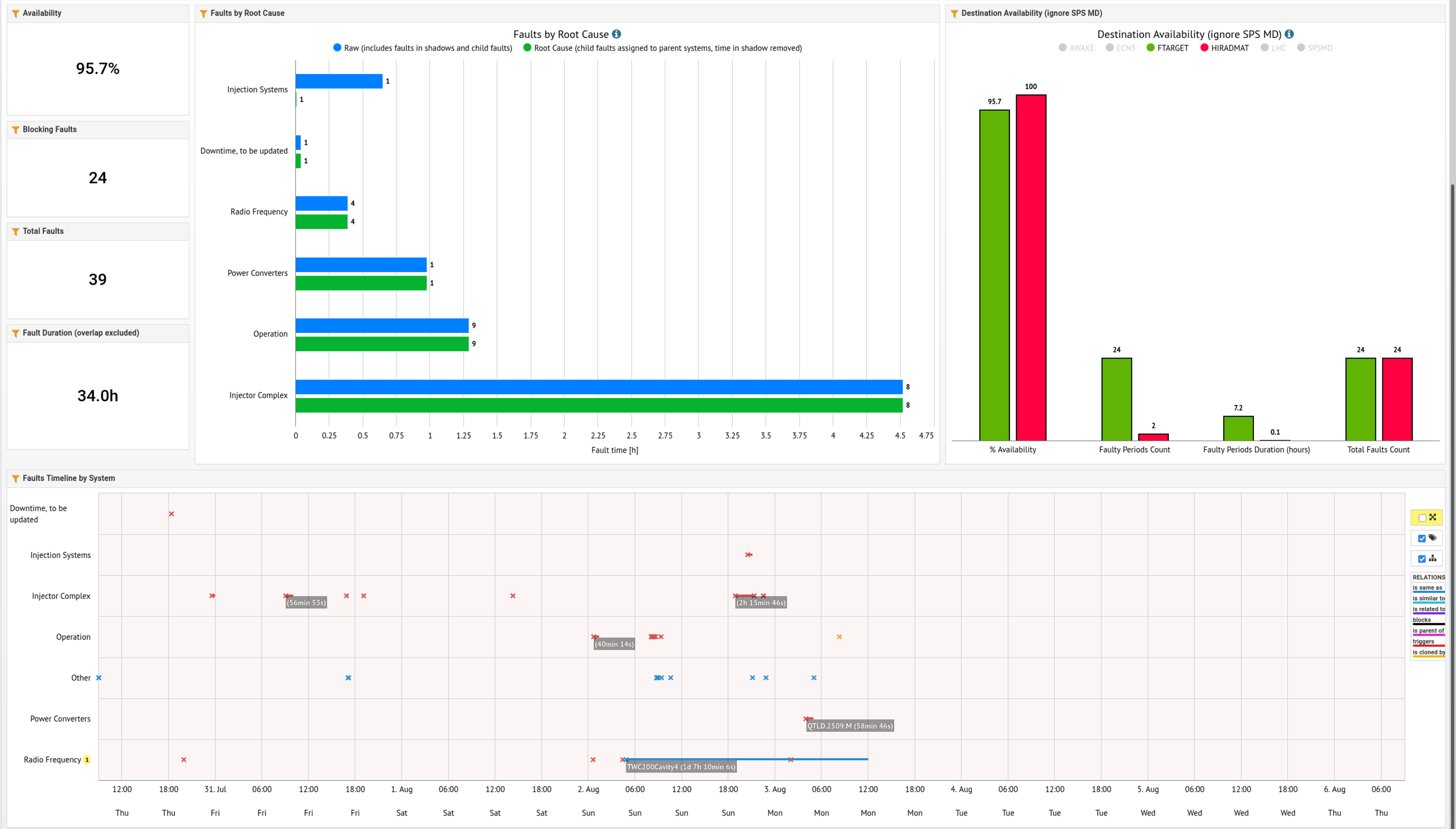
Task: Click the Faults by Root Cause info icon
Action: (x=616, y=34)
